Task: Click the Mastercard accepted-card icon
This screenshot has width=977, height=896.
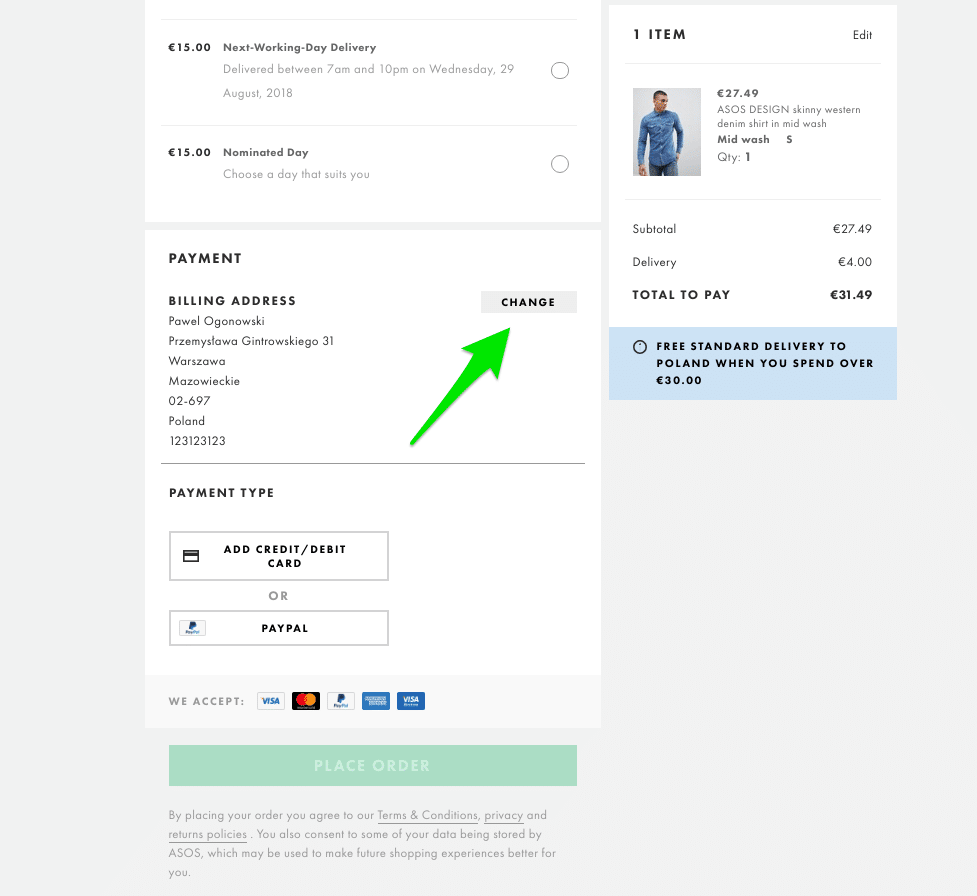Action: point(306,701)
